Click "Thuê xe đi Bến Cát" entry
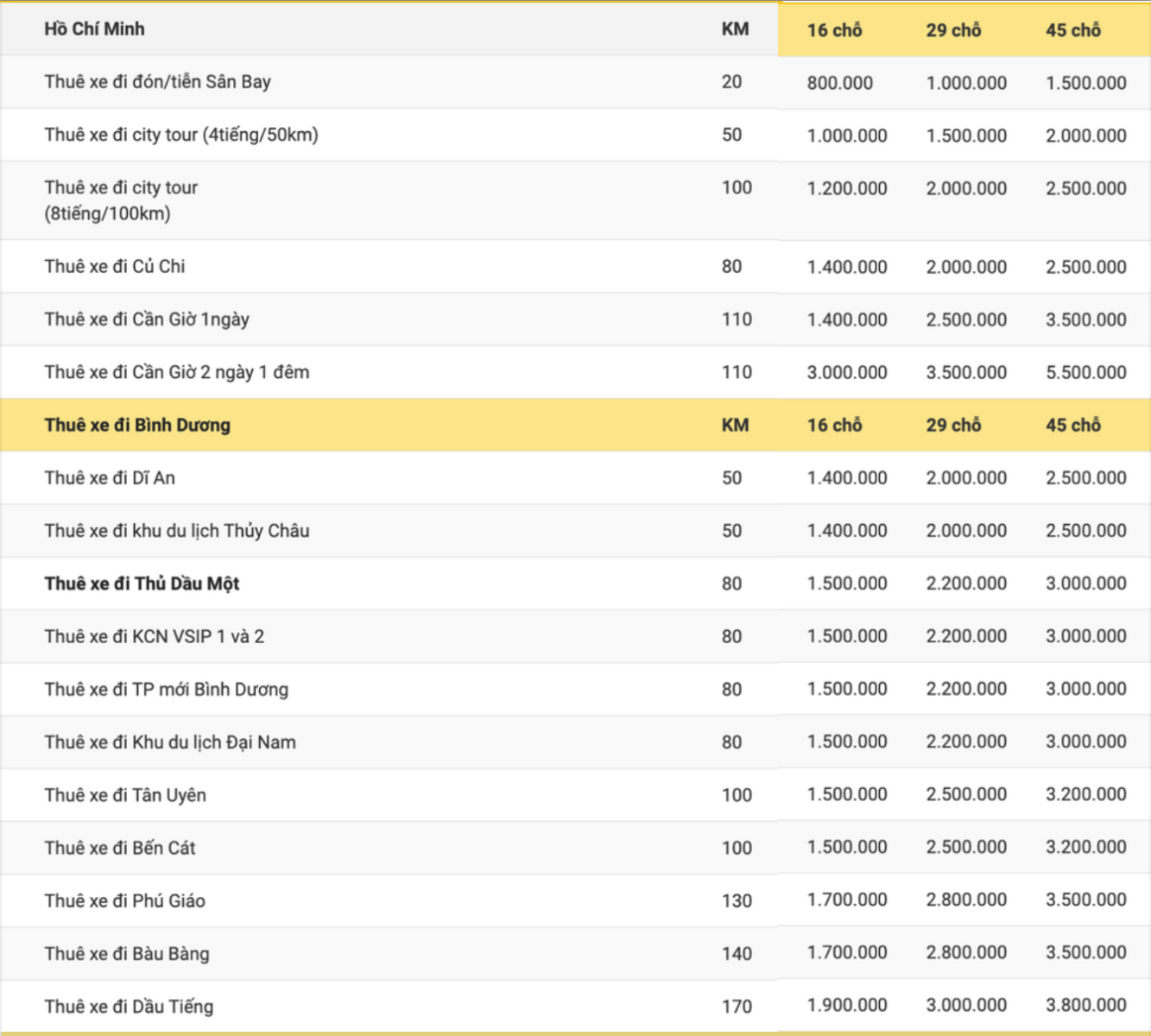The width and height of the screenshot is (1151, 1036). pyautogui.click(x=120, y=848)
